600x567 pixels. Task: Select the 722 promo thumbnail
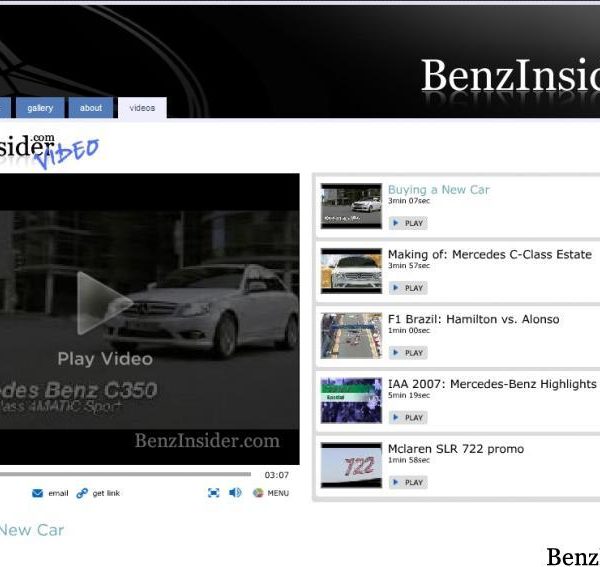click(351, 465)
